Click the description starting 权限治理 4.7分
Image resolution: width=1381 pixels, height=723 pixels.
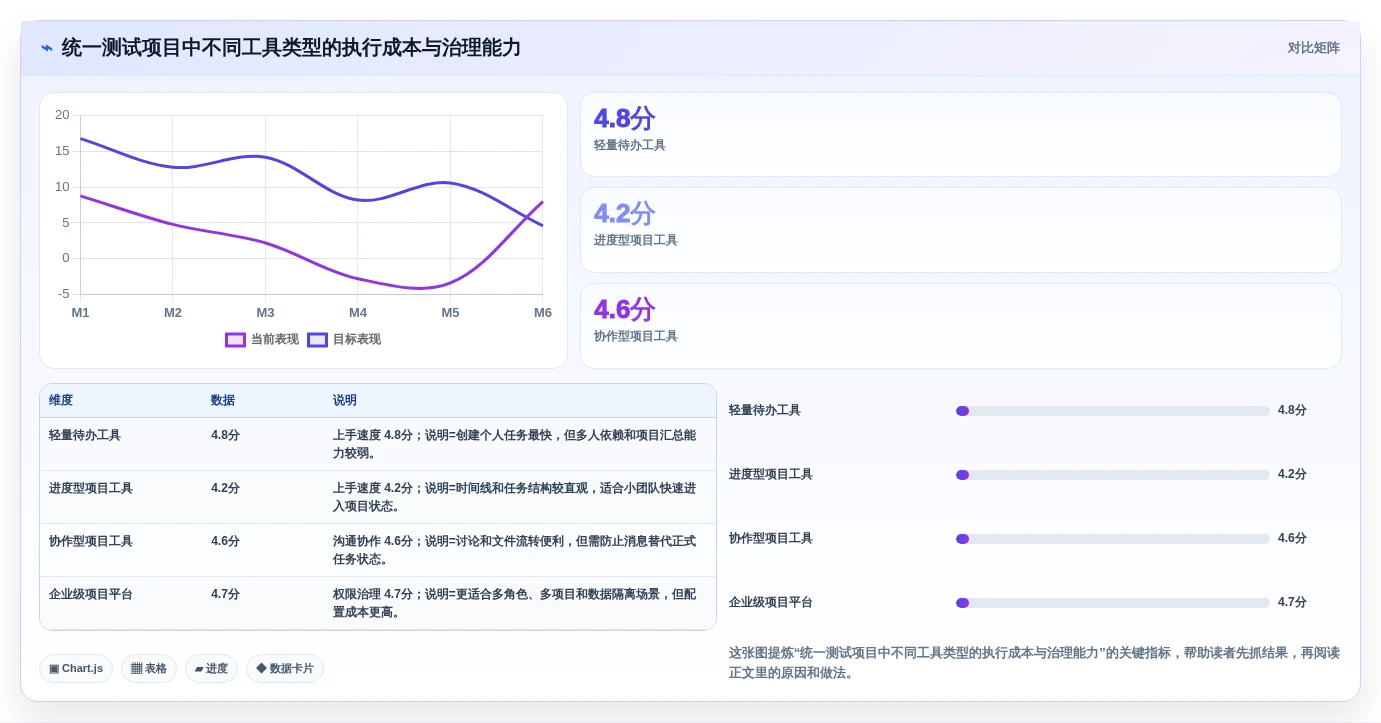pyautogui.click(x=515, y=603)
